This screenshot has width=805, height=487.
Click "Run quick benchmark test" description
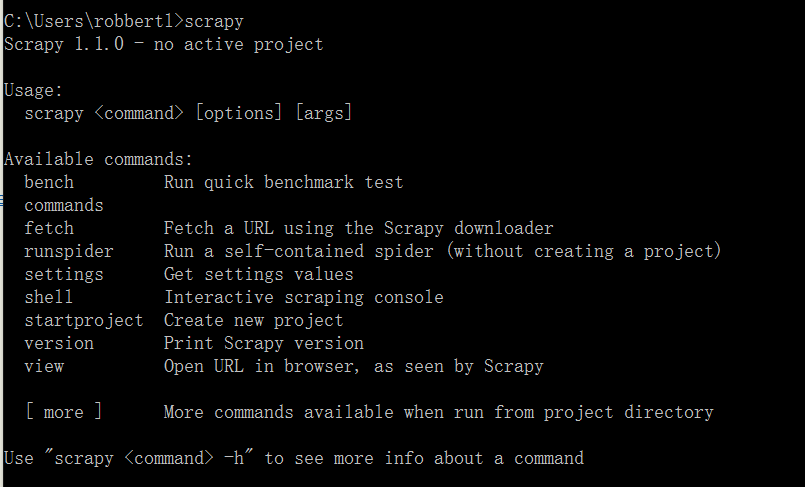tap(284, 182)
